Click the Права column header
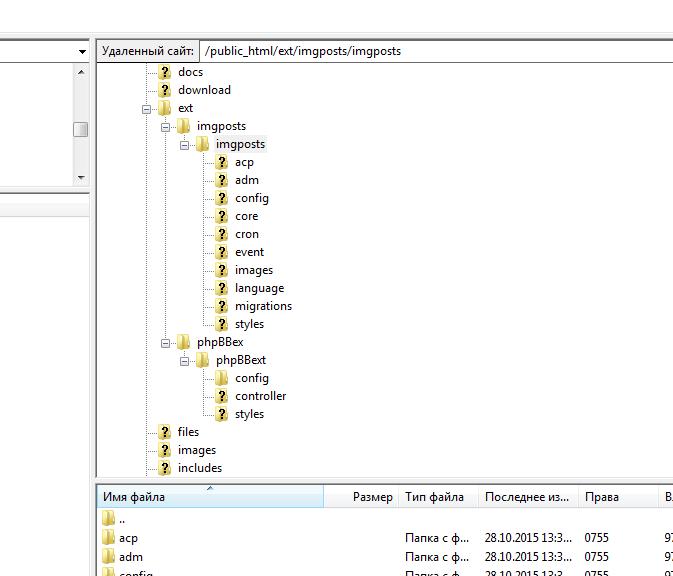 (x=602, y=497)
